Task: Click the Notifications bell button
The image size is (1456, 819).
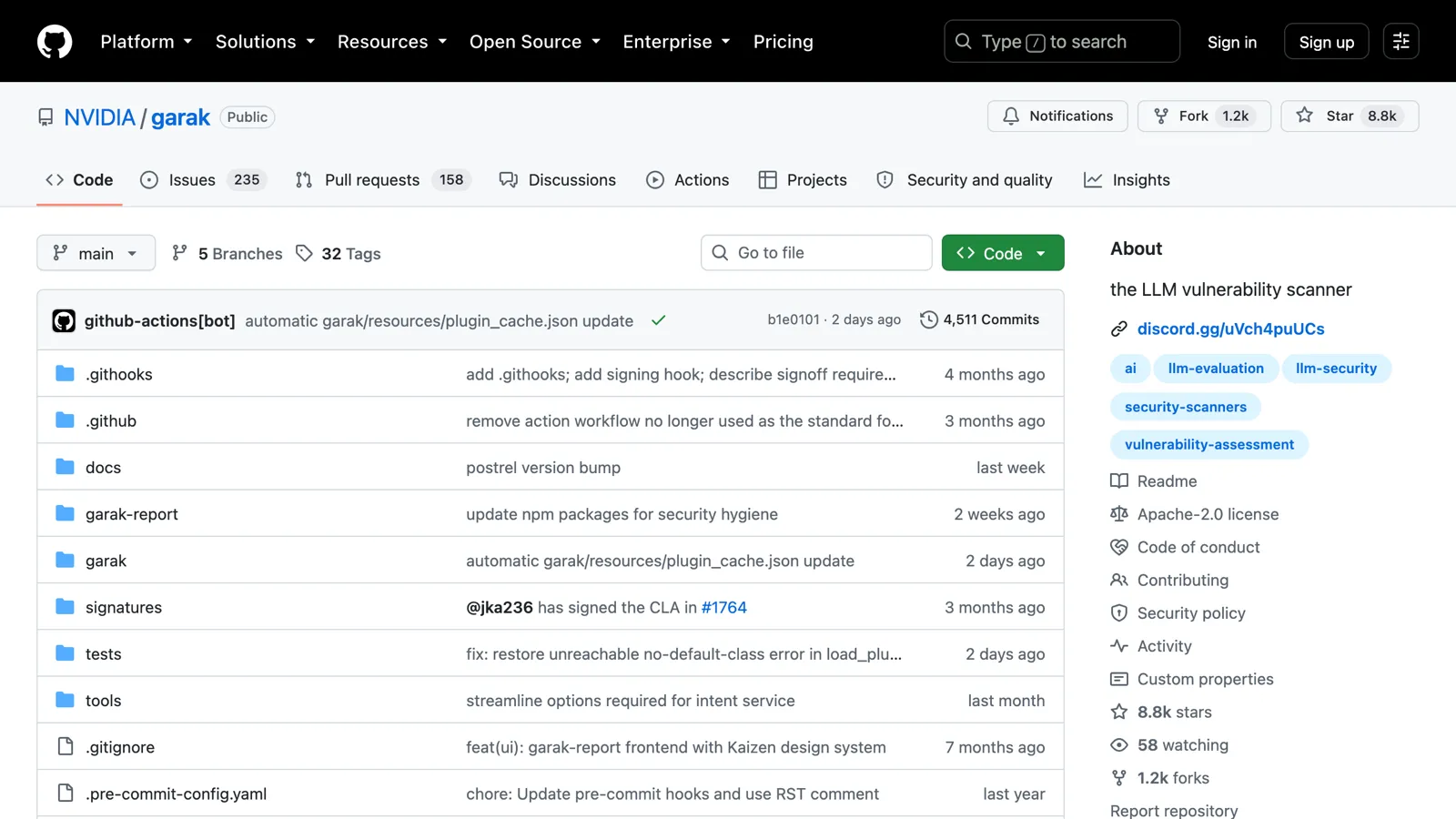Action: [1057, 116]
